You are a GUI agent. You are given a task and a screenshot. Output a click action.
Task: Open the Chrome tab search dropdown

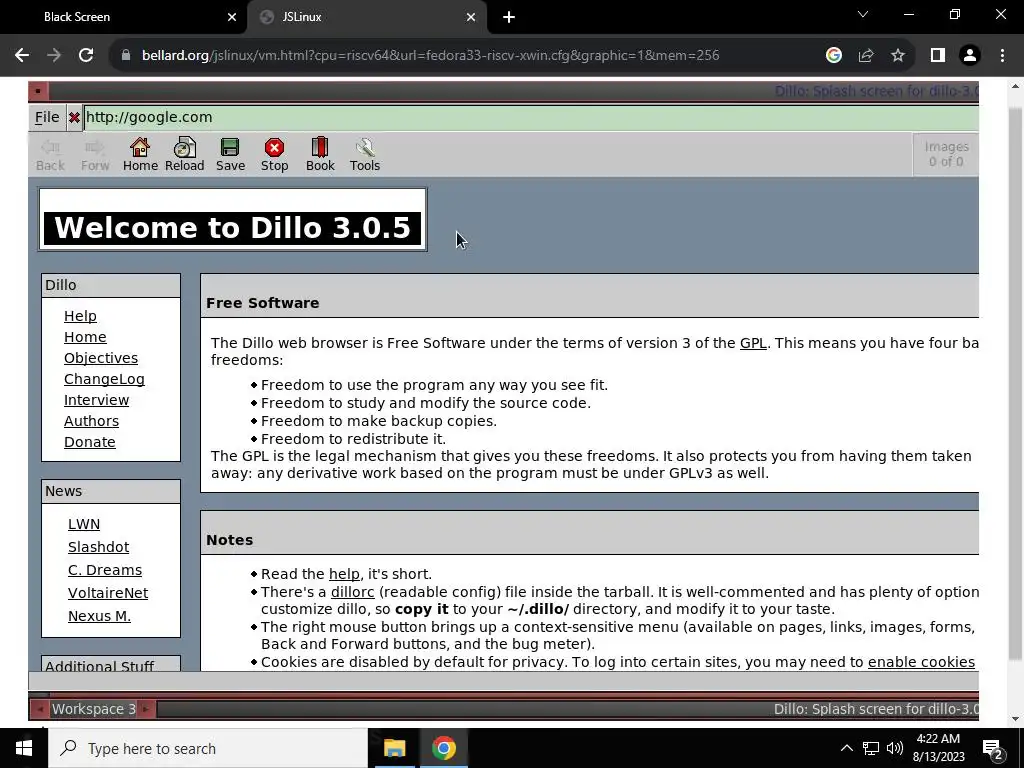863,14
